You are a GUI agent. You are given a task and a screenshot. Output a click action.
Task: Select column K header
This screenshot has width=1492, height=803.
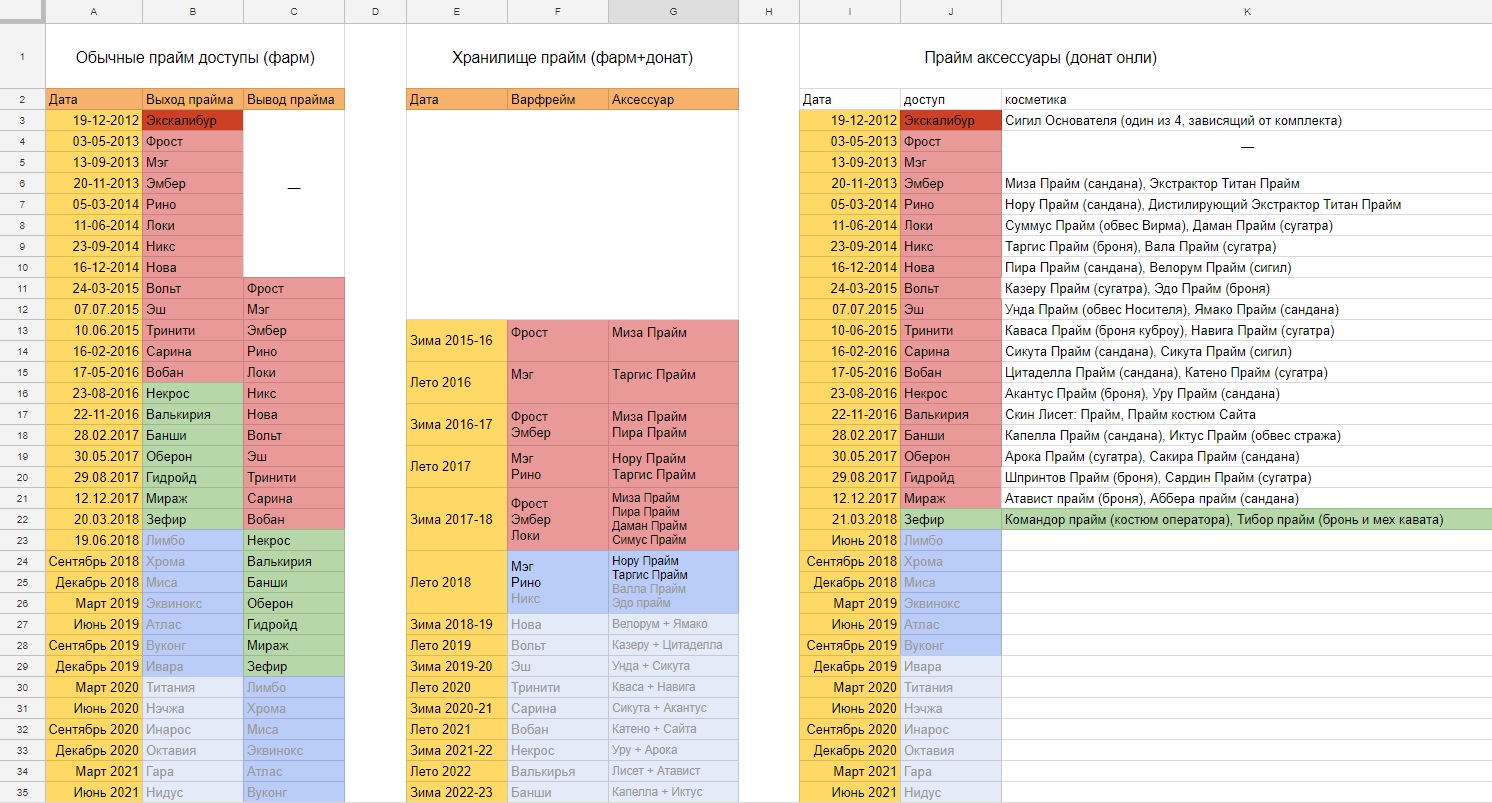tap(1246, 11)
